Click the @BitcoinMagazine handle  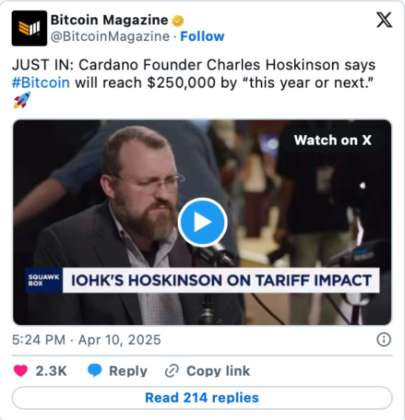pos(110,36)
